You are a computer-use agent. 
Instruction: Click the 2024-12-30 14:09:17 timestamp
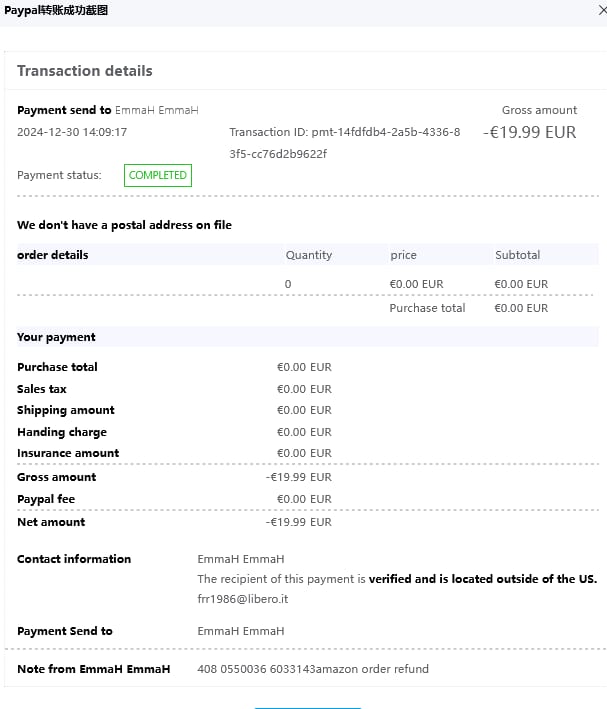coord(72,132)
